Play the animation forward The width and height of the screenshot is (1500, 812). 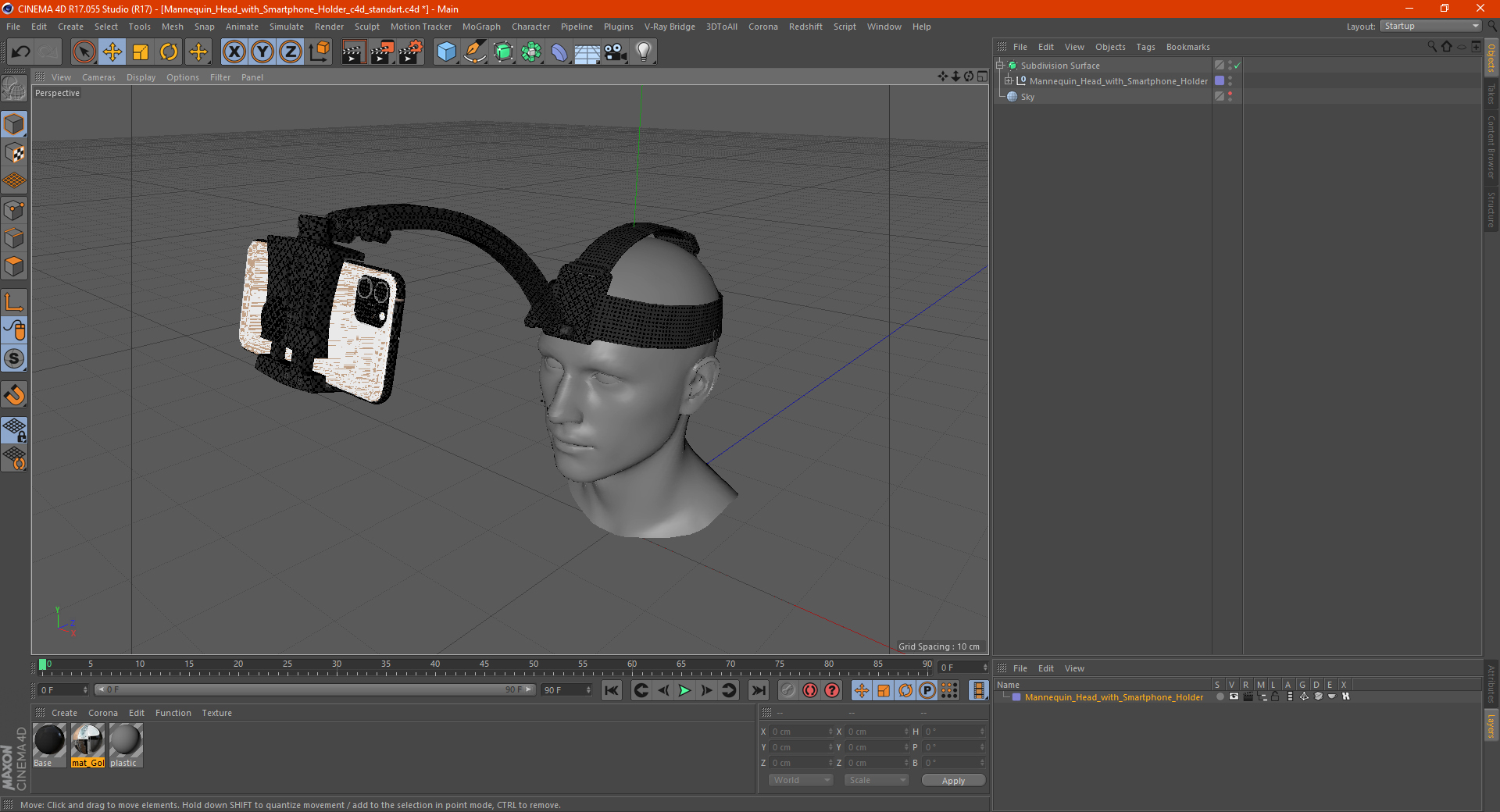684,690
